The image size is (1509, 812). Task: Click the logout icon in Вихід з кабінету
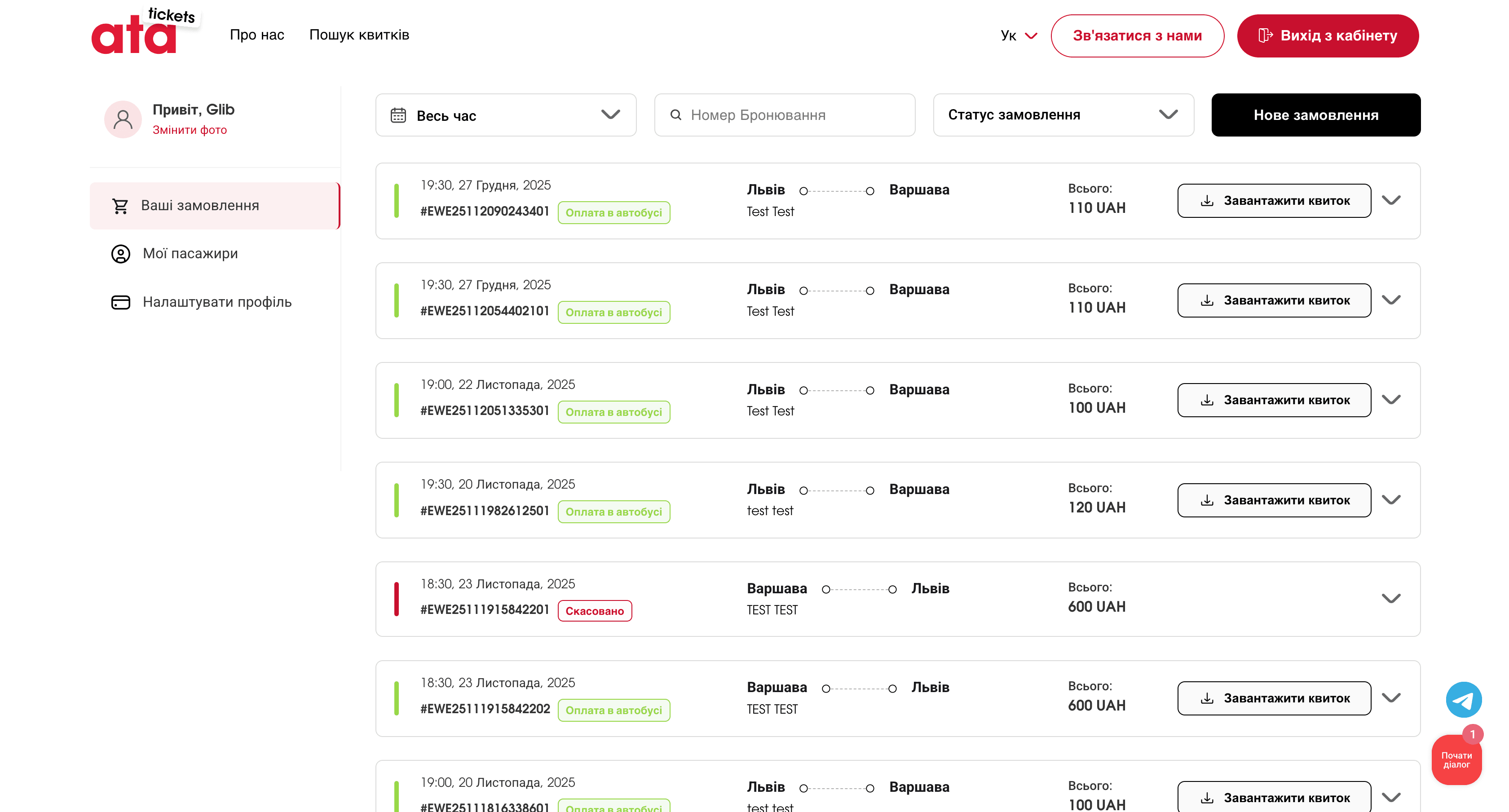pos(1266,35)
